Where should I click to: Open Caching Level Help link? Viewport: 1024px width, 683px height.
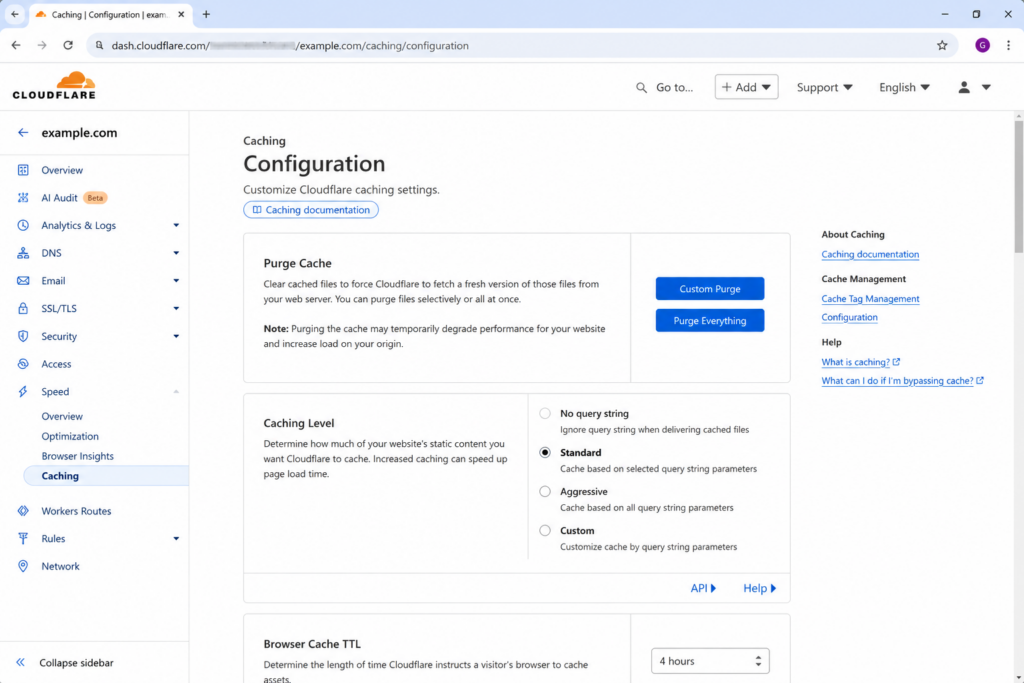click(760, 588)
